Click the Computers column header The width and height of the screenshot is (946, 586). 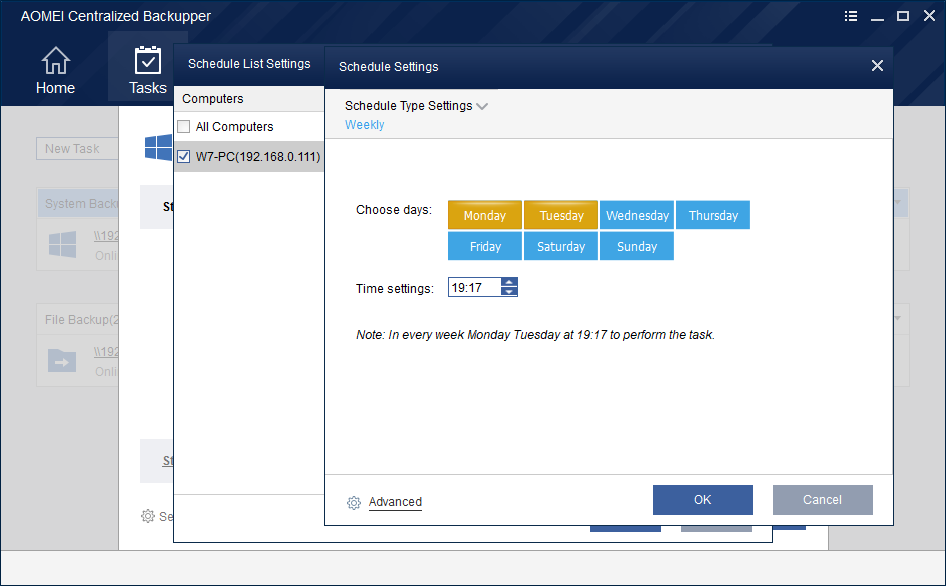[x=249, y=98]
